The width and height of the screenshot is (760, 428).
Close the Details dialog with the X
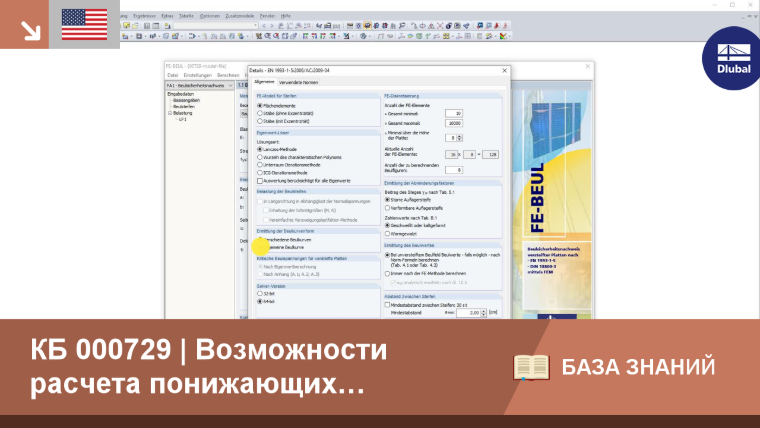[505, 70]
